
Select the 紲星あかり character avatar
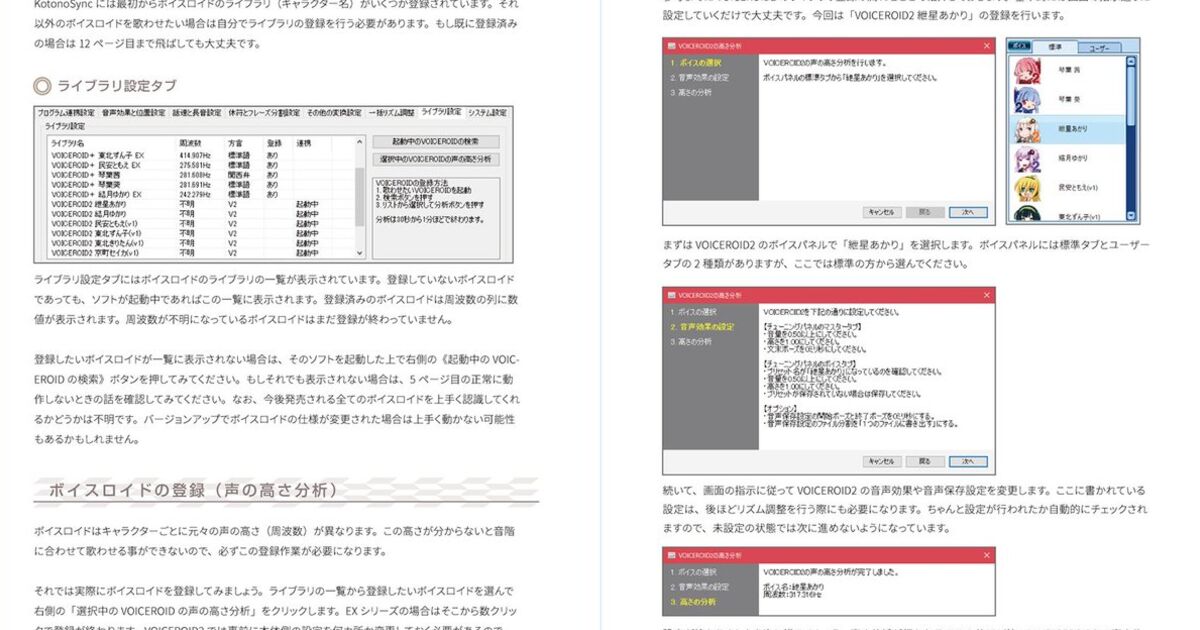(x=1028, y=129)
